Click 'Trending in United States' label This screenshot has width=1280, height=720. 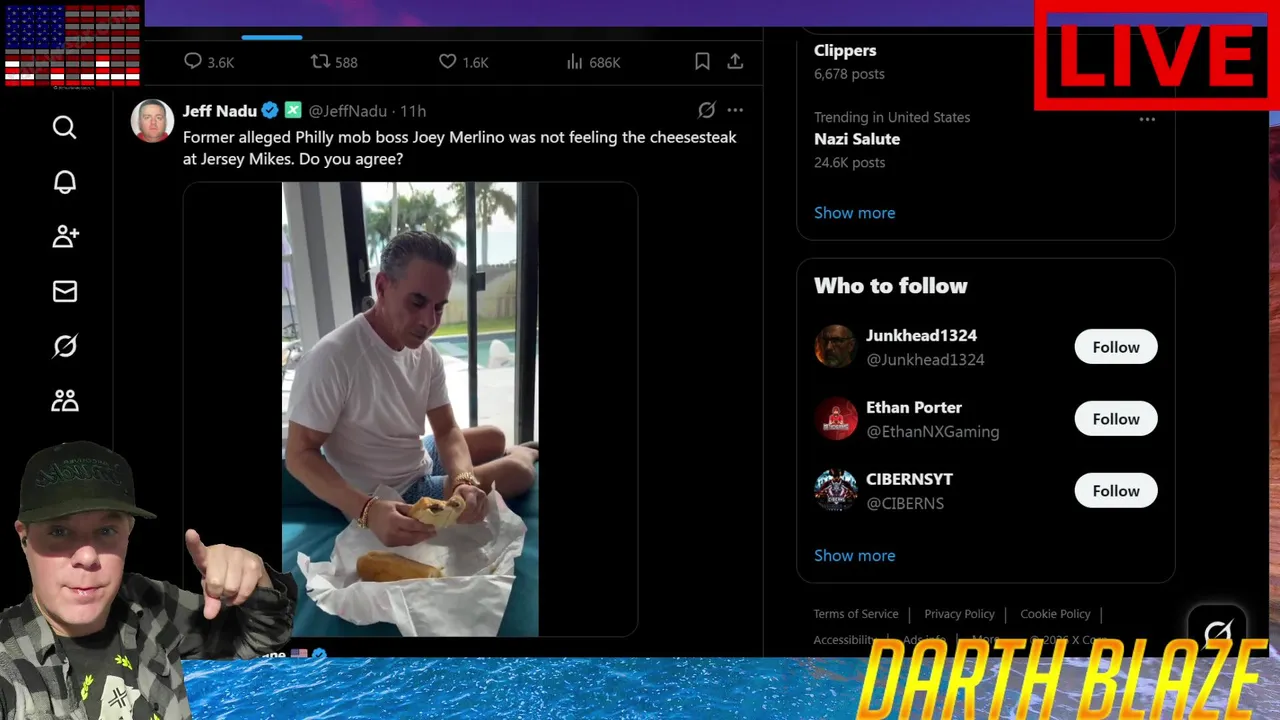(x=892, y=118)
